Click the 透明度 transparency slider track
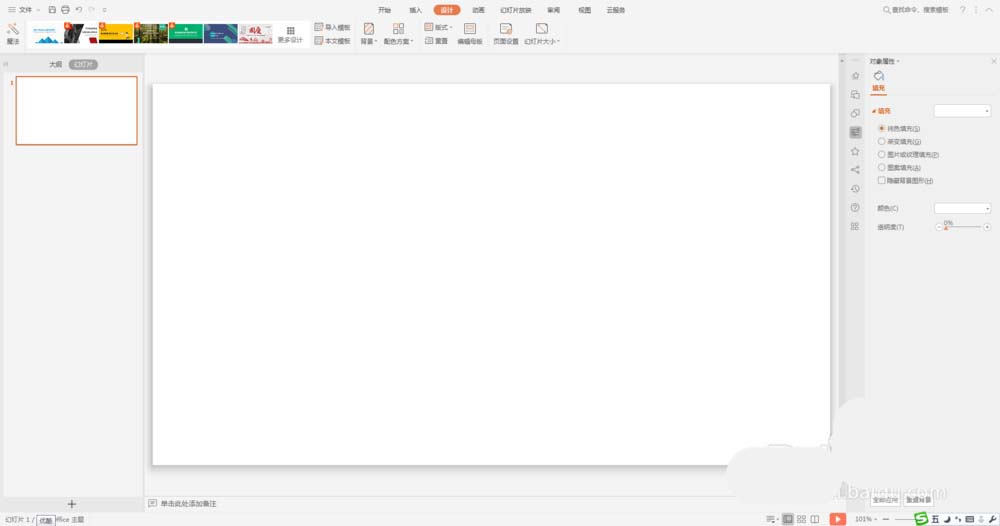The width and height of the screenshot is (1000, 526). (x=963, y=227)
